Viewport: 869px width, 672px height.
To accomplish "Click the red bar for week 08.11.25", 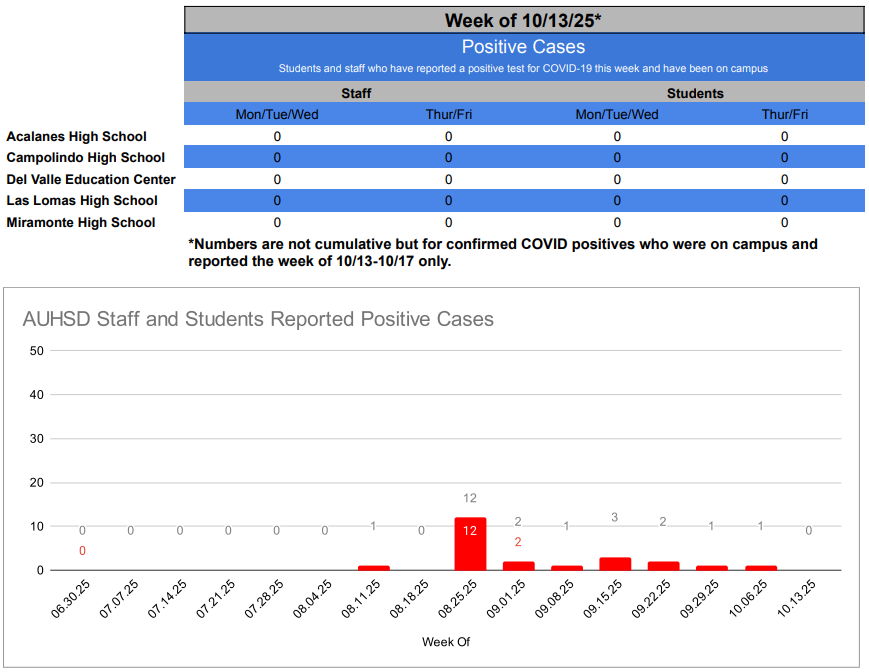I will 373,567.
